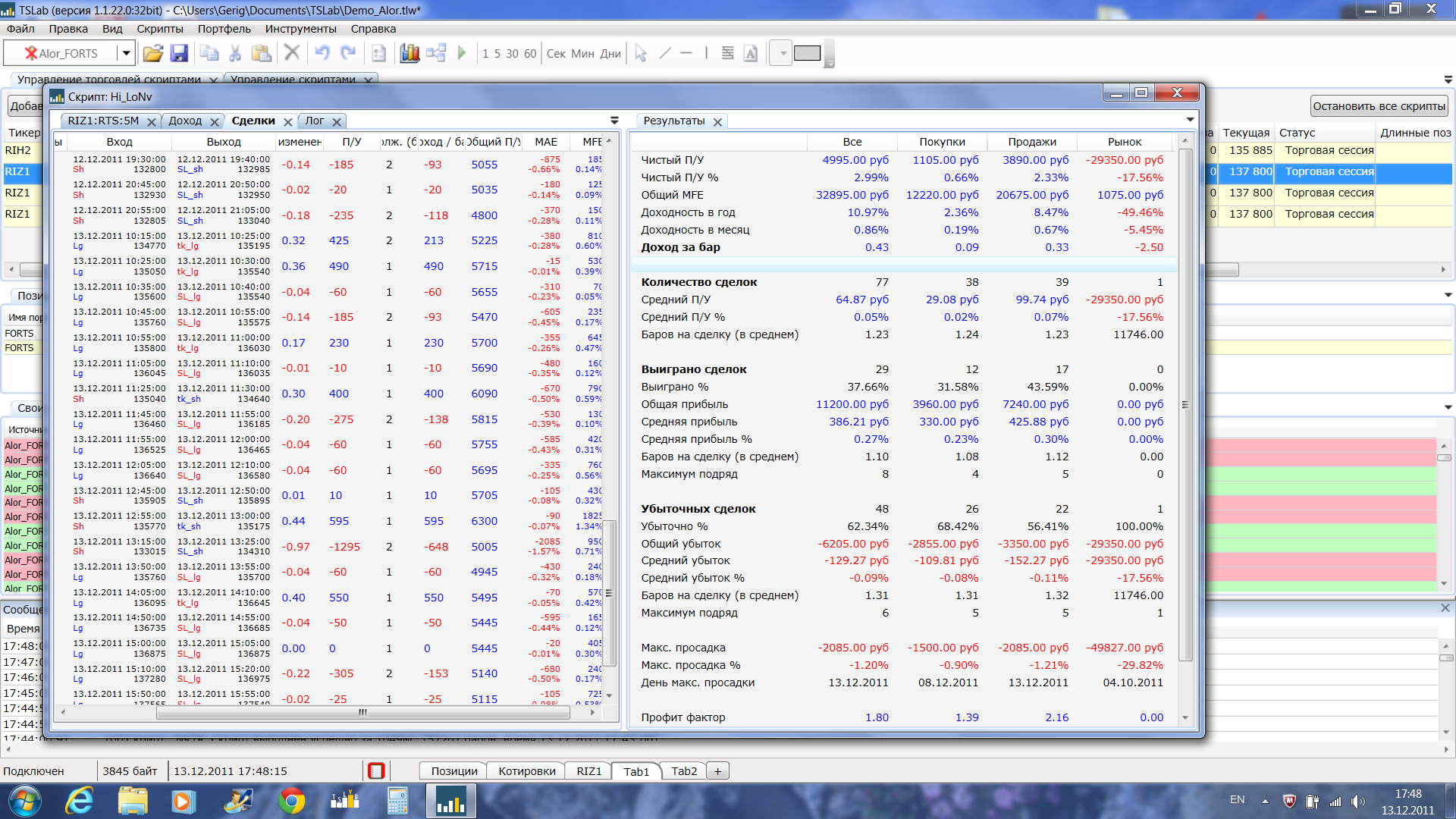The width and height of the screenshot is (1456, 819).
Task: Click the red stop icon in status bar
Action: [376, 771]
